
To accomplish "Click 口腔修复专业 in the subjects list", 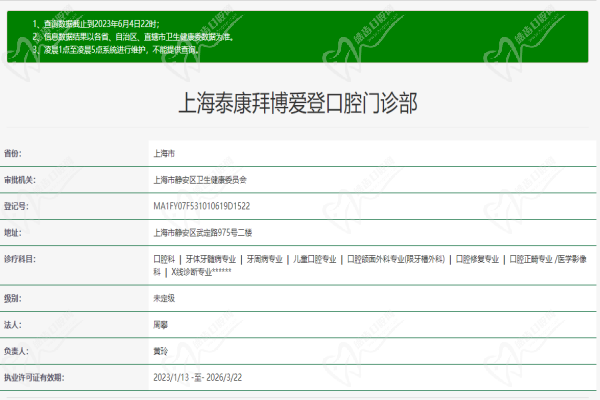I will pyautogui.click(x=477, y=259).
